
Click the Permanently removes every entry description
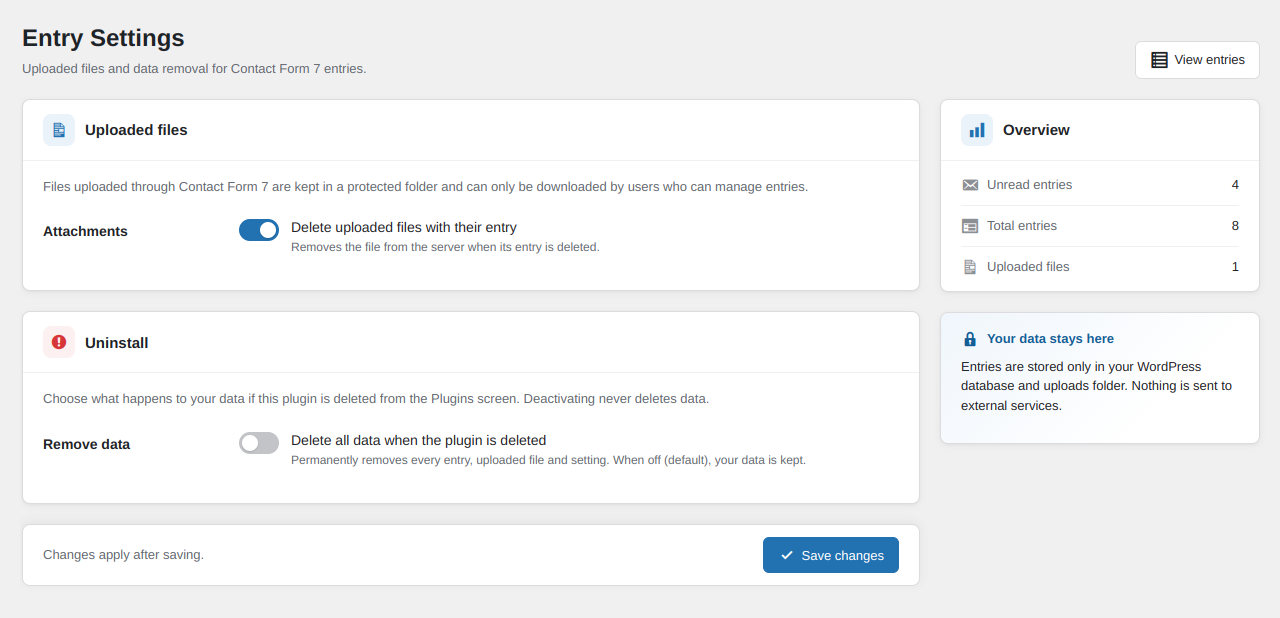tap(548, 460)
